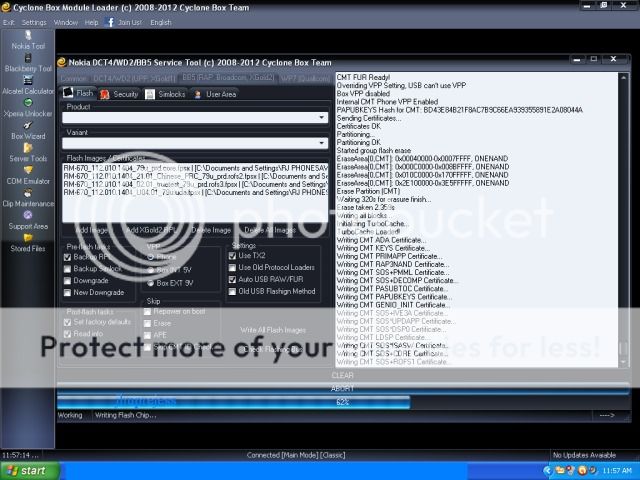640x480 pixels.
Task: Enable the Backup Simlock checkbox
Action: point(68,269)
